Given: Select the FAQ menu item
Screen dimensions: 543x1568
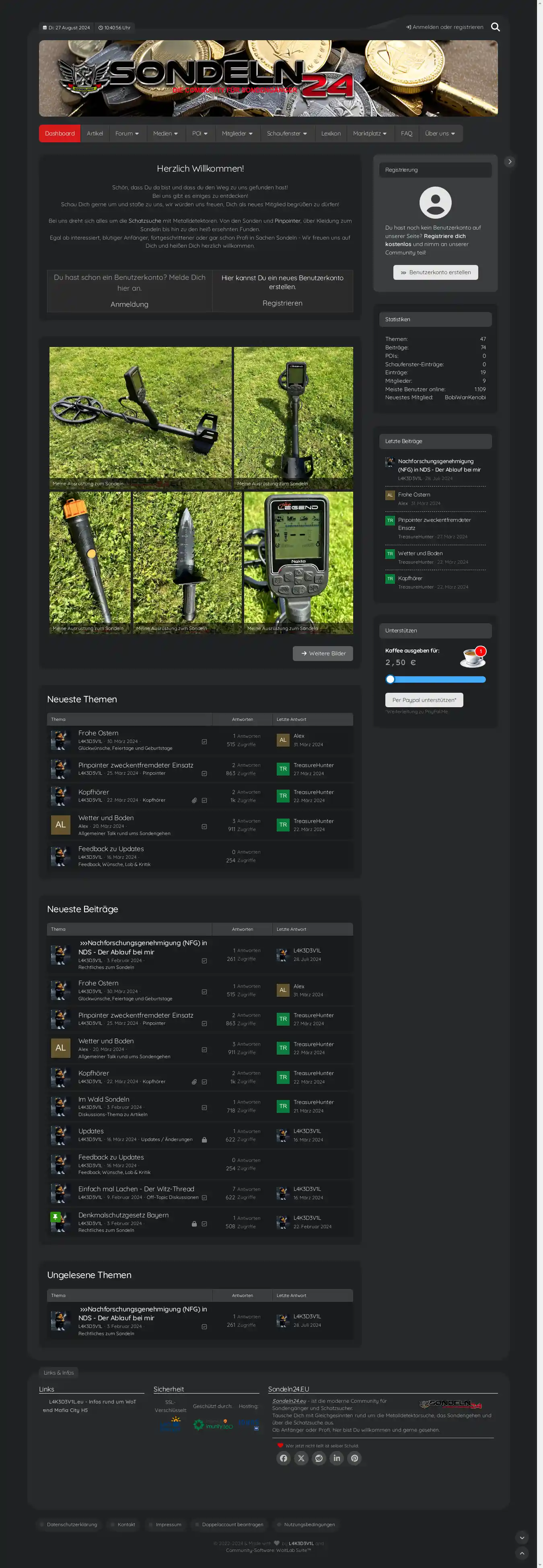Looking at the screenshot, I should 407,133.
